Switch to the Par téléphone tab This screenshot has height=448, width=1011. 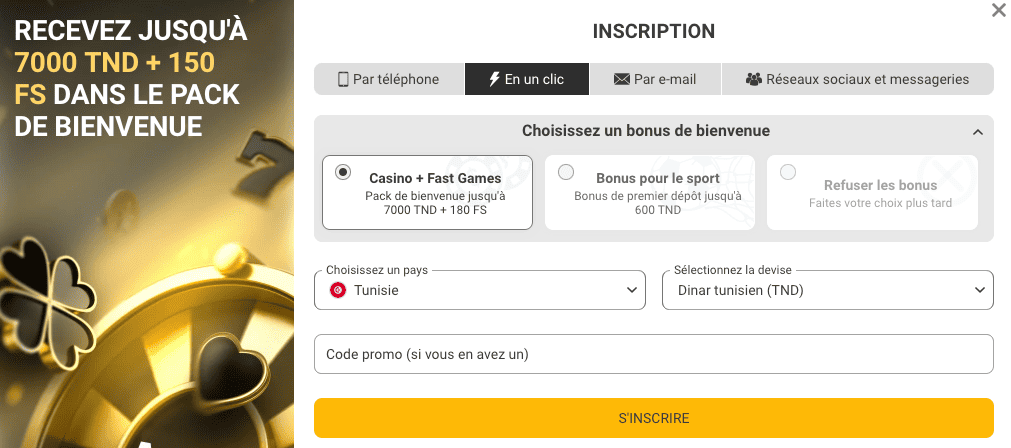click(x=389, y=79)
